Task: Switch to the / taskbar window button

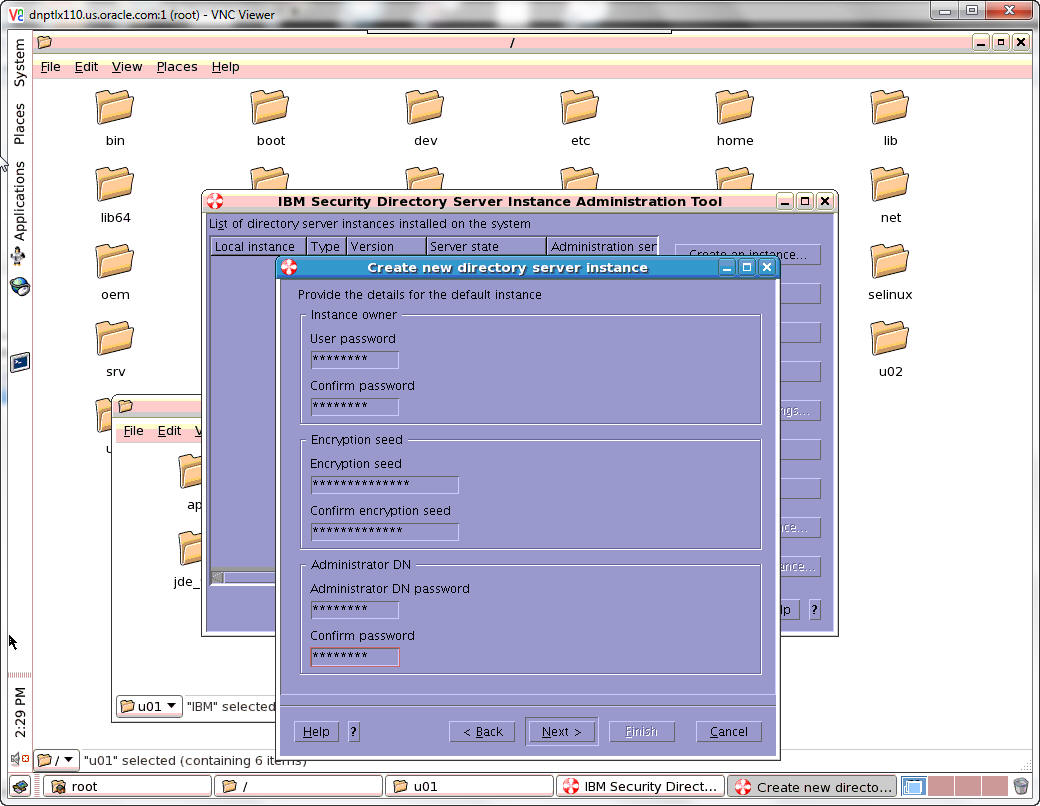Action: coord(298,787)
